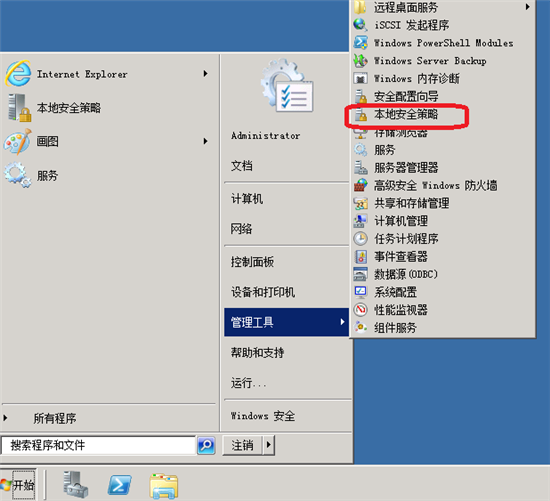Viewport: 550px width, 501px height.
Task: Click the PowerShell icon in the taskbar
Action: pyautogui.click(x=120, y=485)
